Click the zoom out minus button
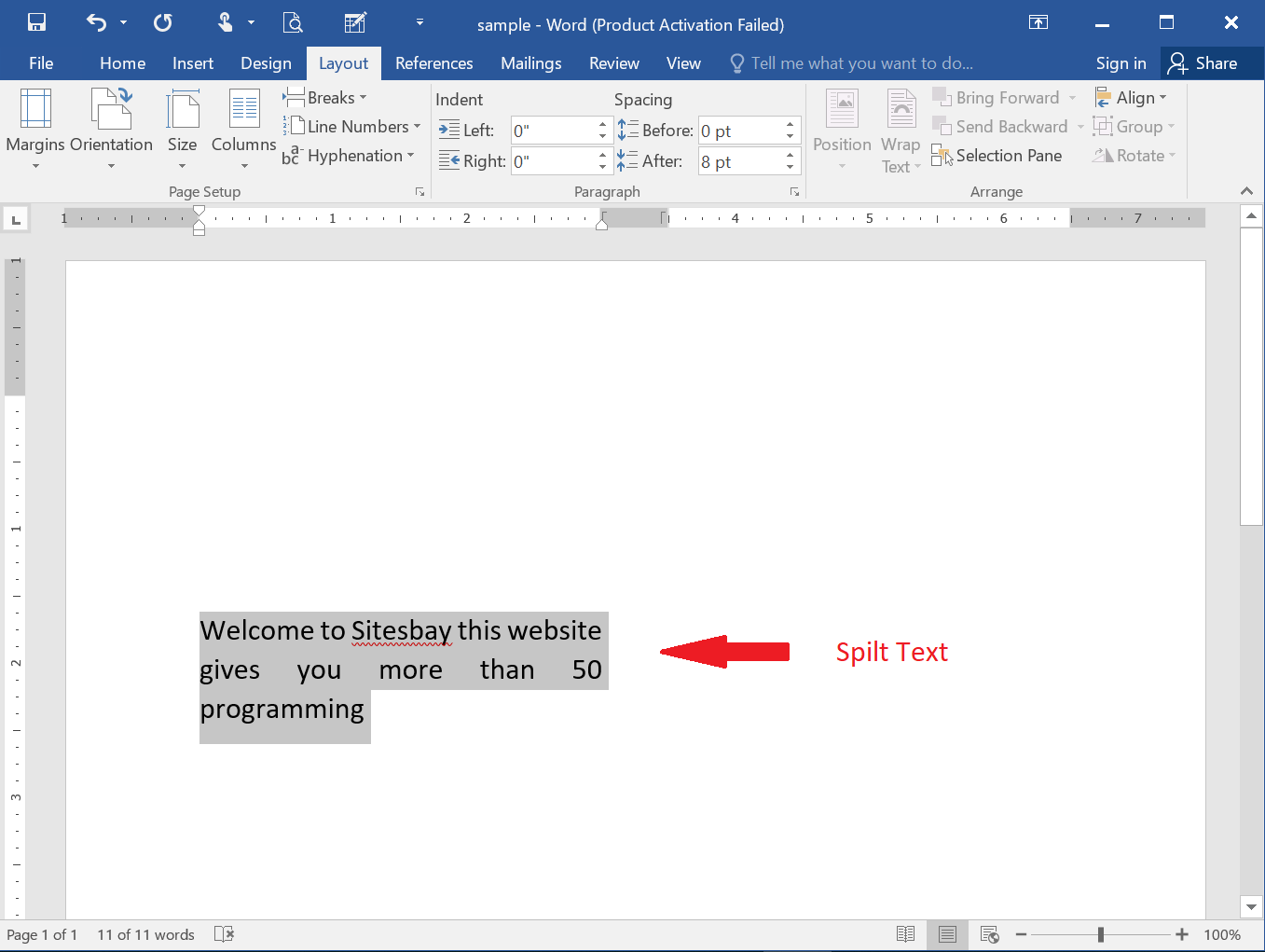The height and width of the screenshot is (952, 1265). click(x=1021, y=934)
